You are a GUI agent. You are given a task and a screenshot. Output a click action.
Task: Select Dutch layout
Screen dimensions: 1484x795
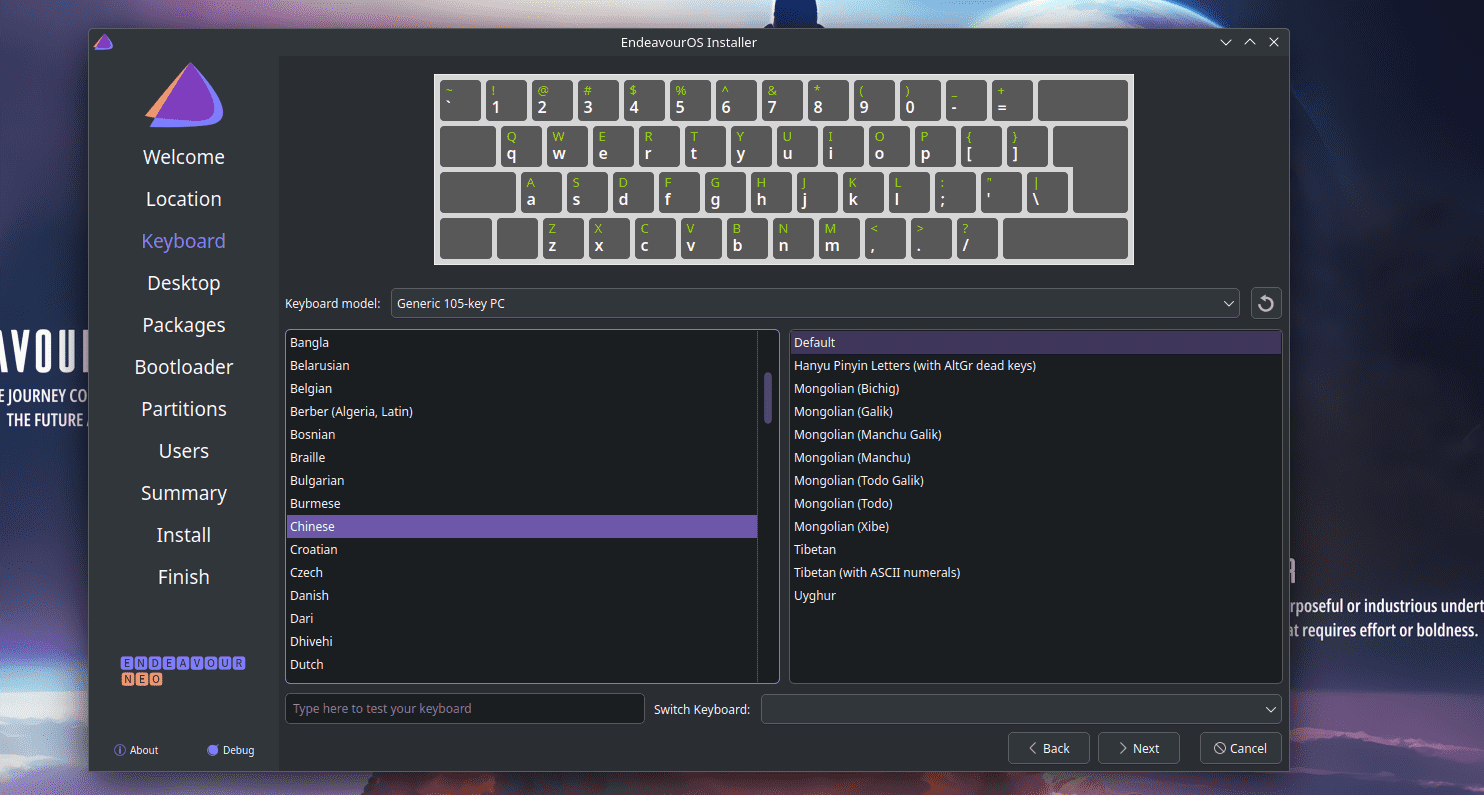(522, 665)
